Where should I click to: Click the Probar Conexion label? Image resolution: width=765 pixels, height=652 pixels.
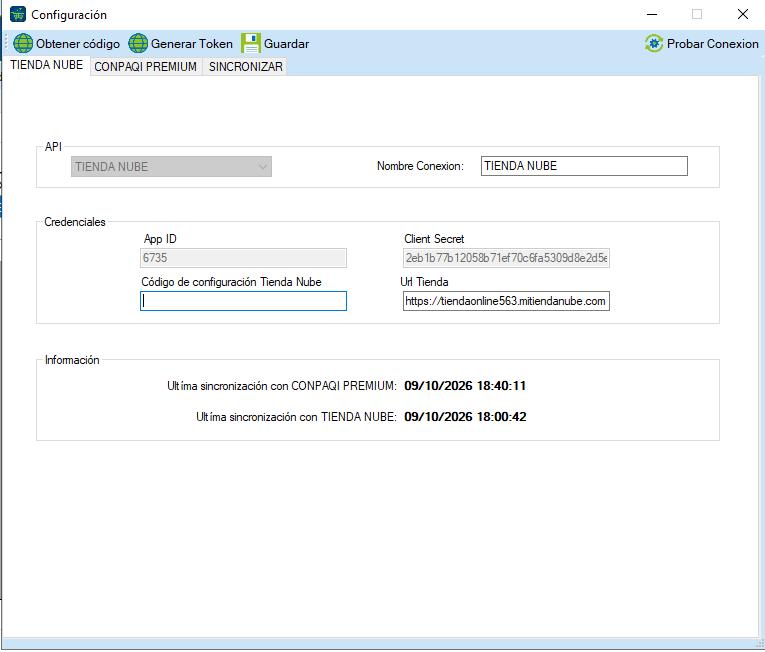point(713,44)
